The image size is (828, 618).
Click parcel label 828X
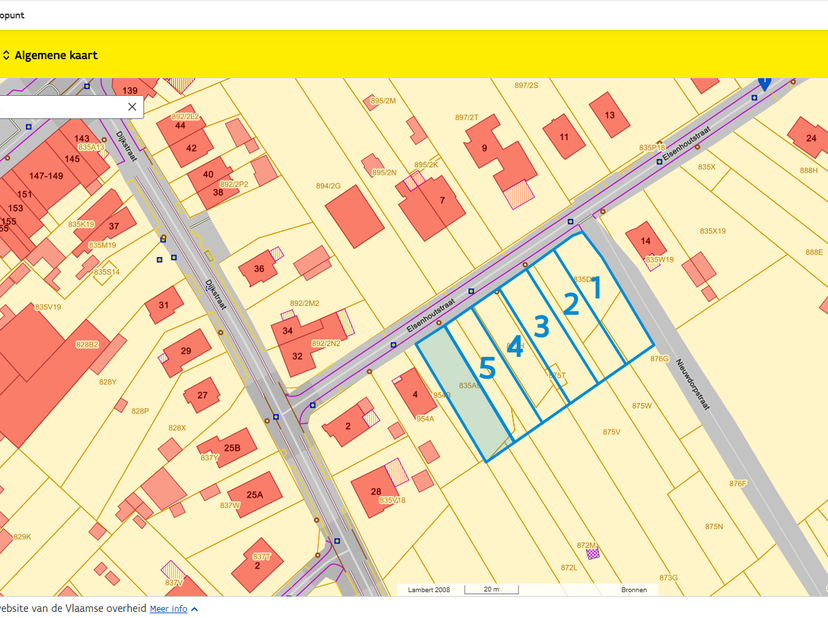click(x=177, y=428)
